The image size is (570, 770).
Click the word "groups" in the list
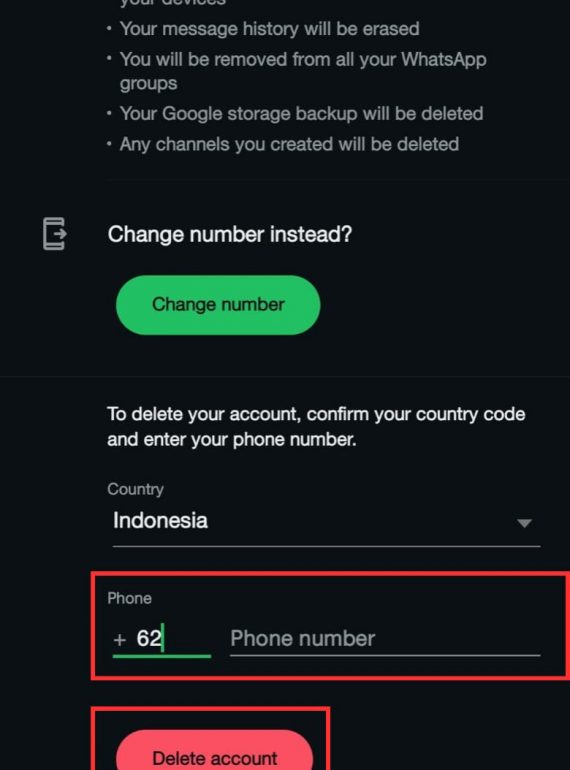click(x=148, y=84)
